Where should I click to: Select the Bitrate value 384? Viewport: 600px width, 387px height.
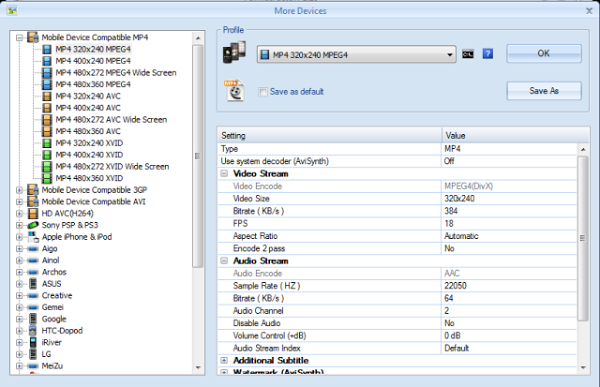tap(509, 211)
